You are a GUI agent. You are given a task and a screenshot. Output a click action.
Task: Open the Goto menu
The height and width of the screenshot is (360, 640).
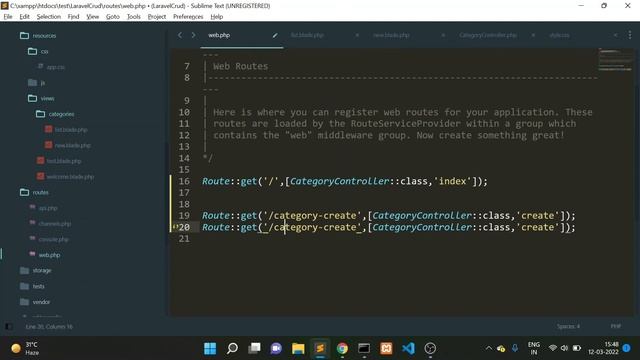coord(113,17)
